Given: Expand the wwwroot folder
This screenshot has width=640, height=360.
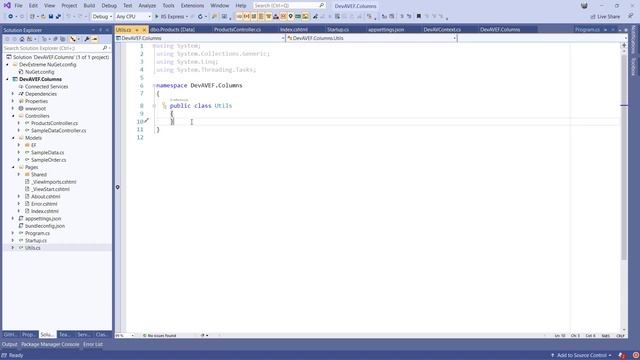Looking at the screenshot, I should point(13,109).
